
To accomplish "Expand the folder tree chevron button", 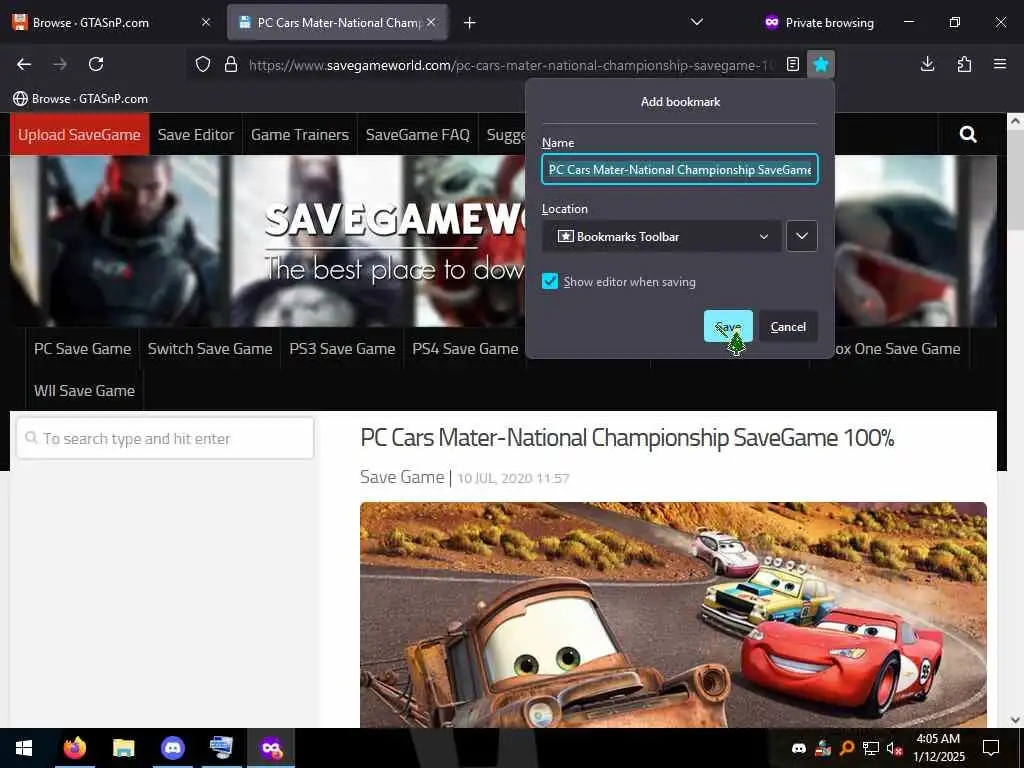I will [x=802, y=236].
